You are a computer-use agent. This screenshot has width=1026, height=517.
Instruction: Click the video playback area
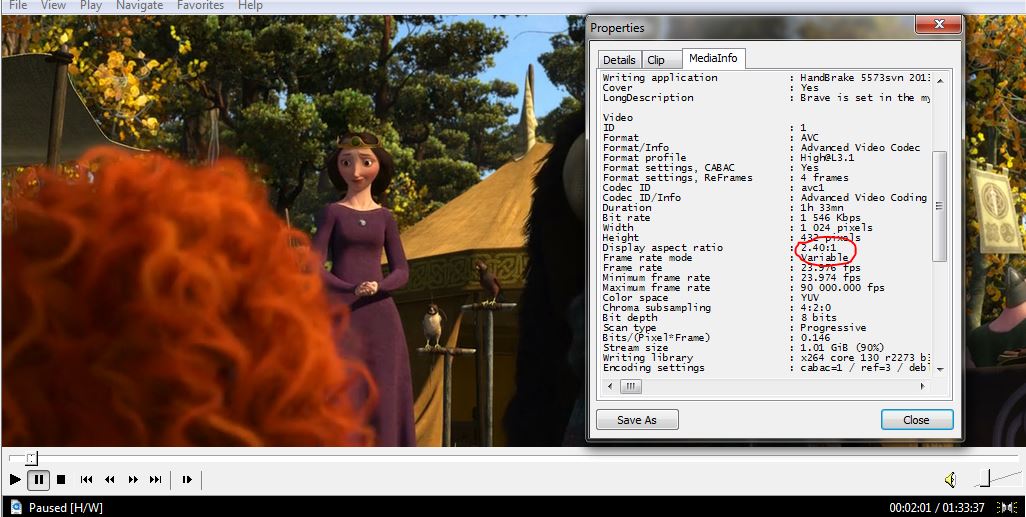tap(294, 229)
